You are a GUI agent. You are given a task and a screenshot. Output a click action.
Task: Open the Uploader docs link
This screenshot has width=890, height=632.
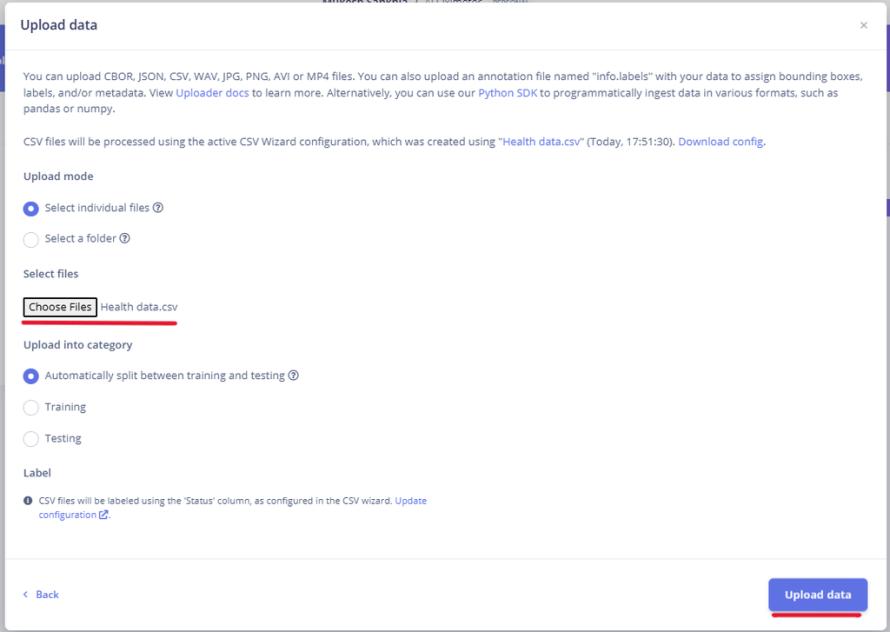(x=212, y=93)
